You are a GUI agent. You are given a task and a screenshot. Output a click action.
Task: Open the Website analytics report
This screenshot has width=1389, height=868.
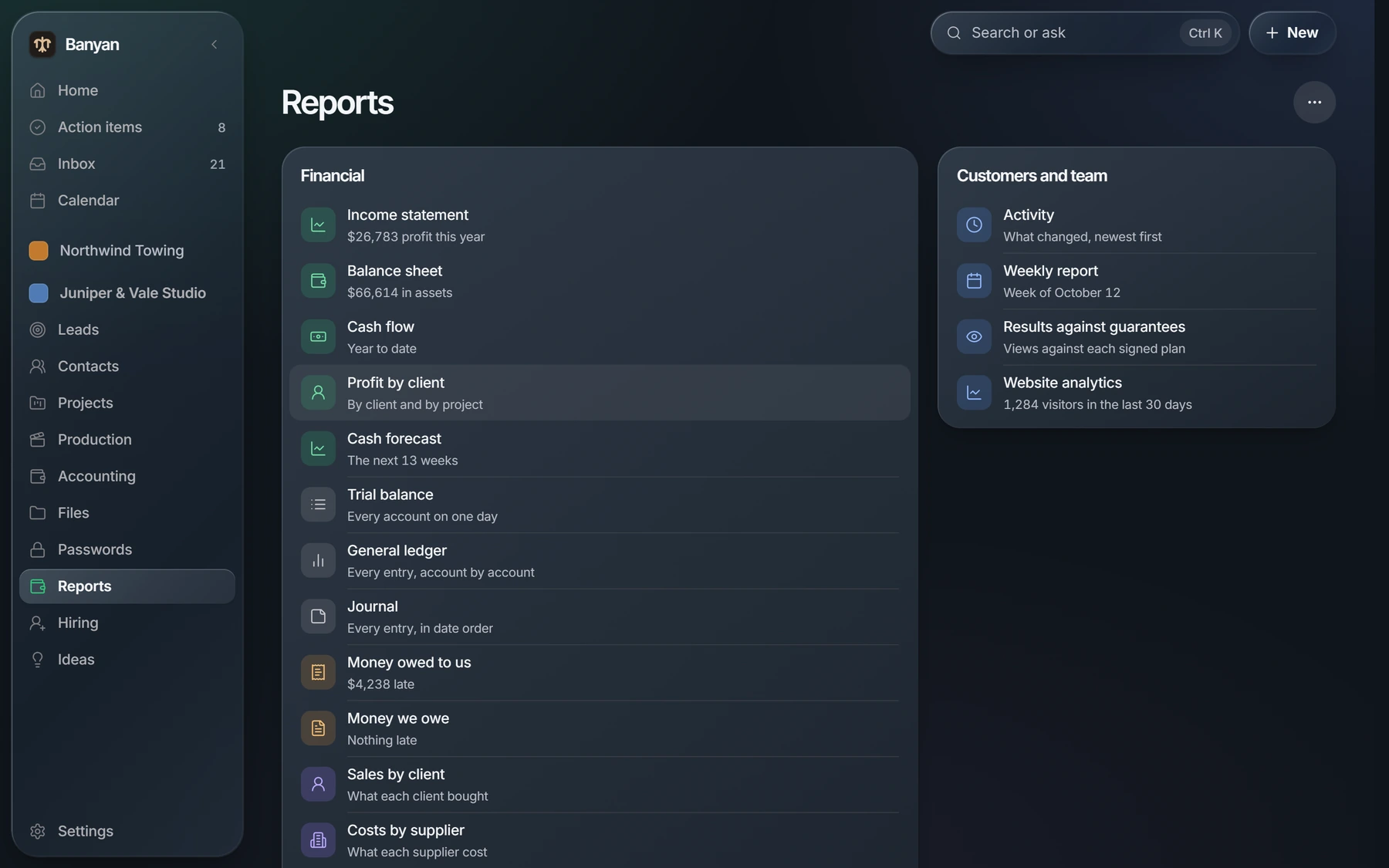coord(1136,393)
